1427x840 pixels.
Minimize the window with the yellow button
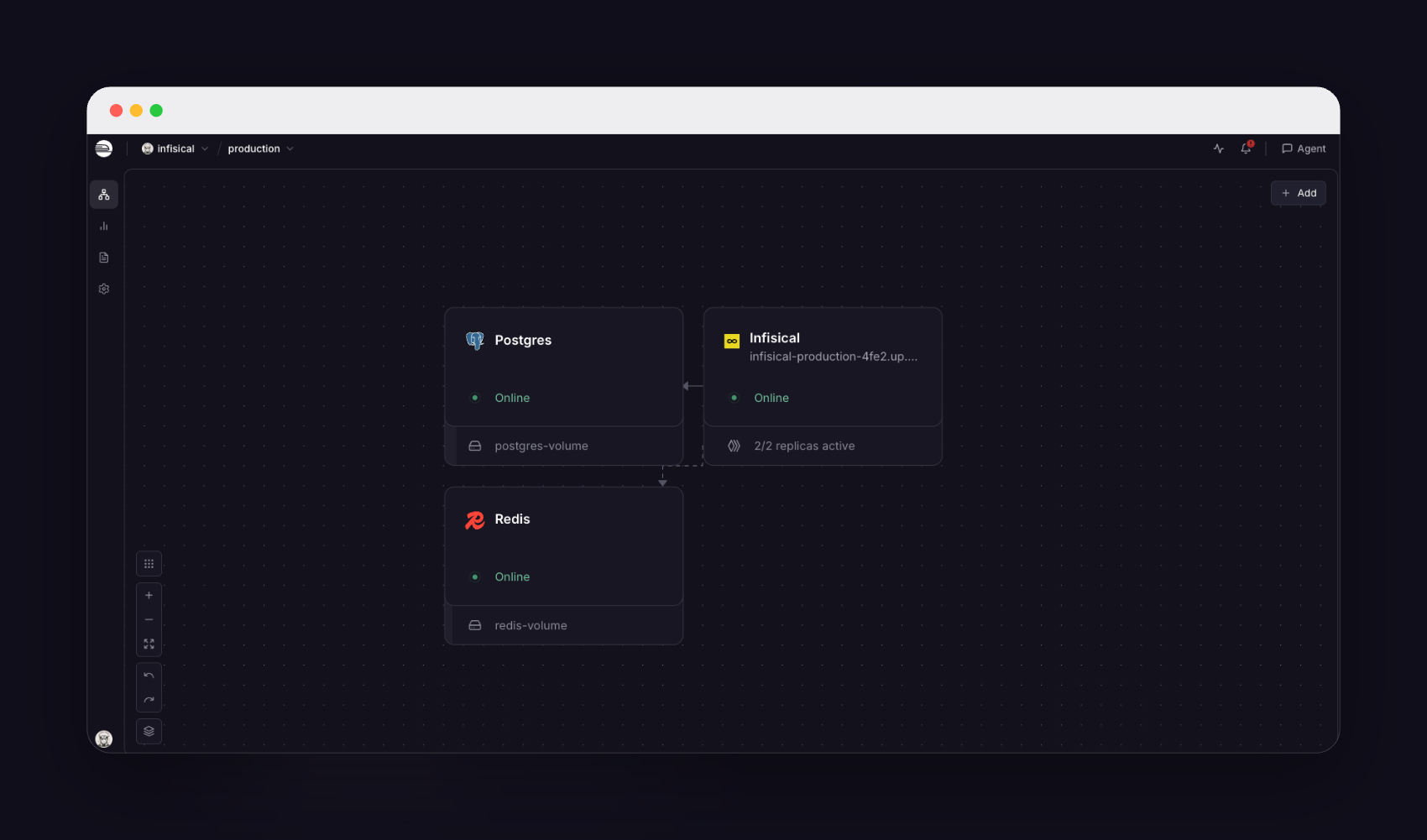(136, 111)
